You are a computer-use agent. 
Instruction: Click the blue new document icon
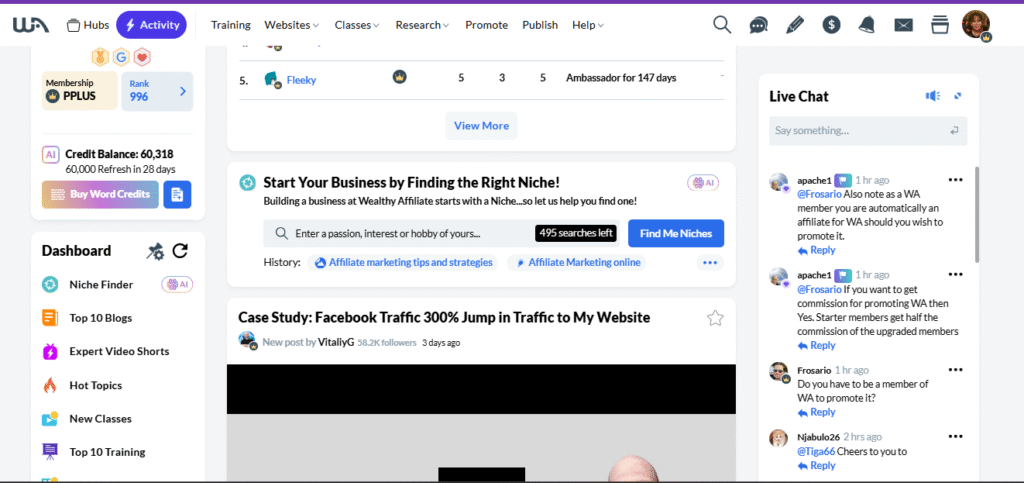coord(177,194)
